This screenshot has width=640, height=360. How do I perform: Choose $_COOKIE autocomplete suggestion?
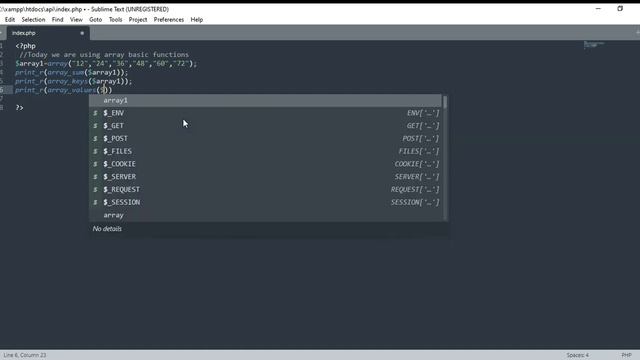coord(265,164)
